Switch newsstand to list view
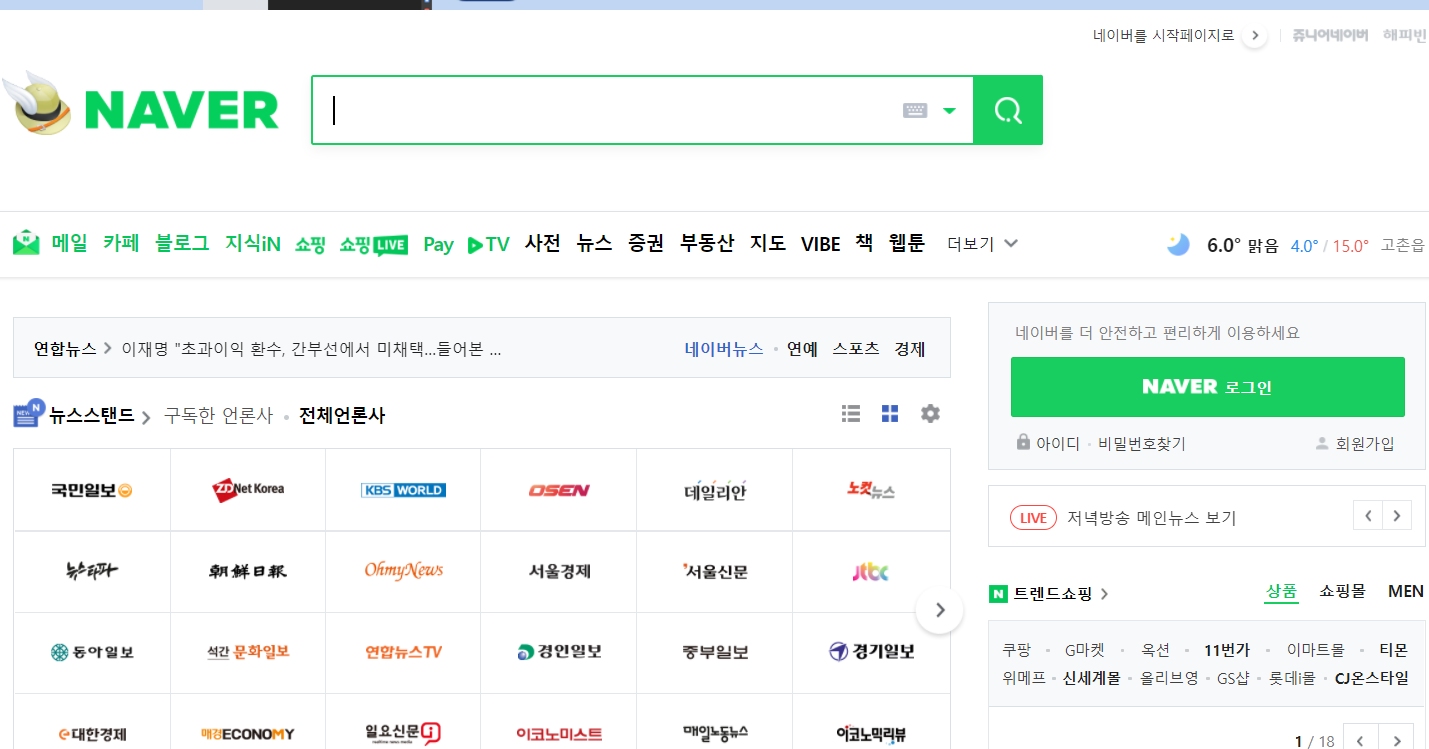Viewport: 1429px width, 749px height. coord(851,413)
